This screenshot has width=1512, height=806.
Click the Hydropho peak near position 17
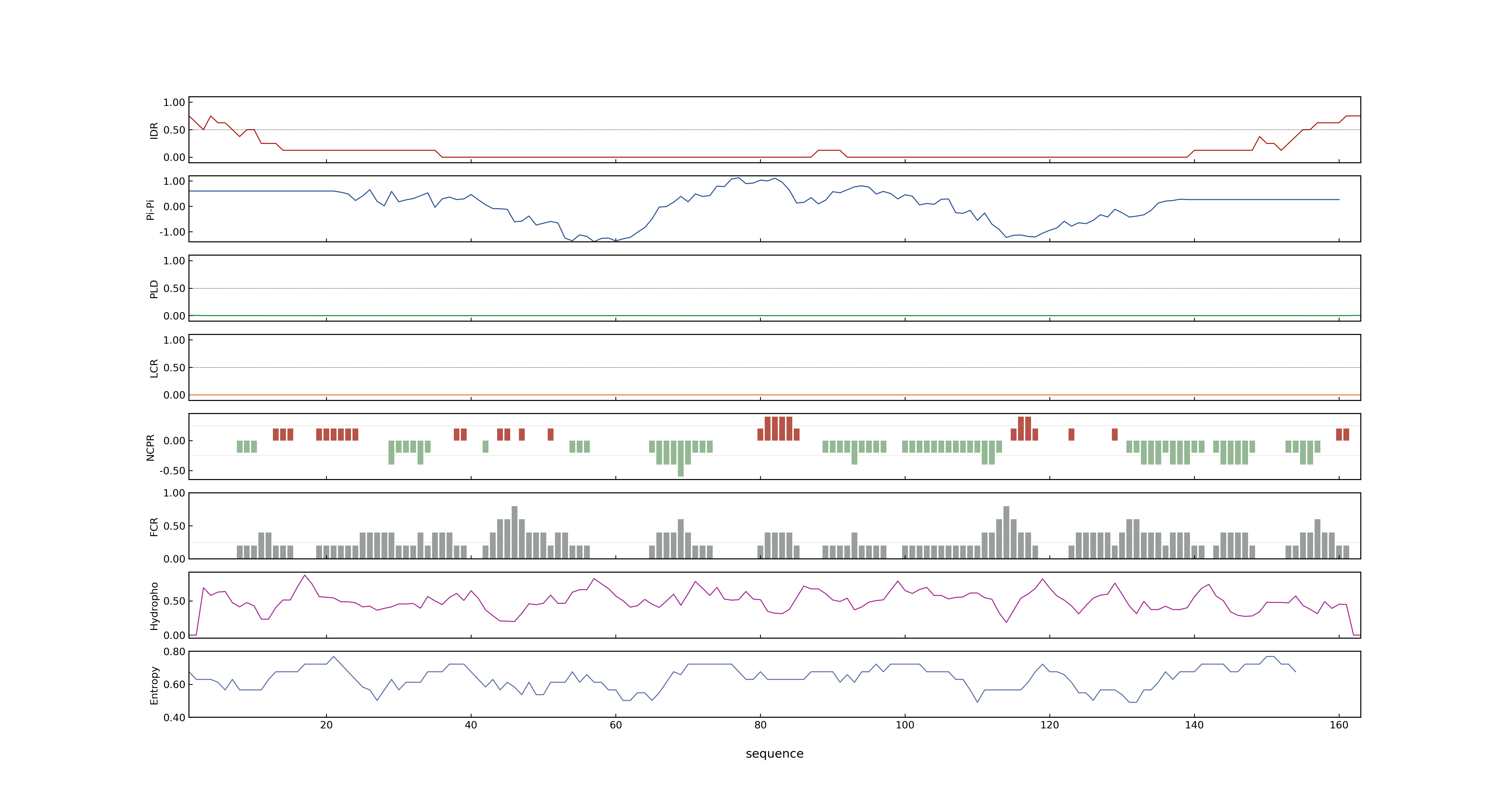(x=304, y=576)
